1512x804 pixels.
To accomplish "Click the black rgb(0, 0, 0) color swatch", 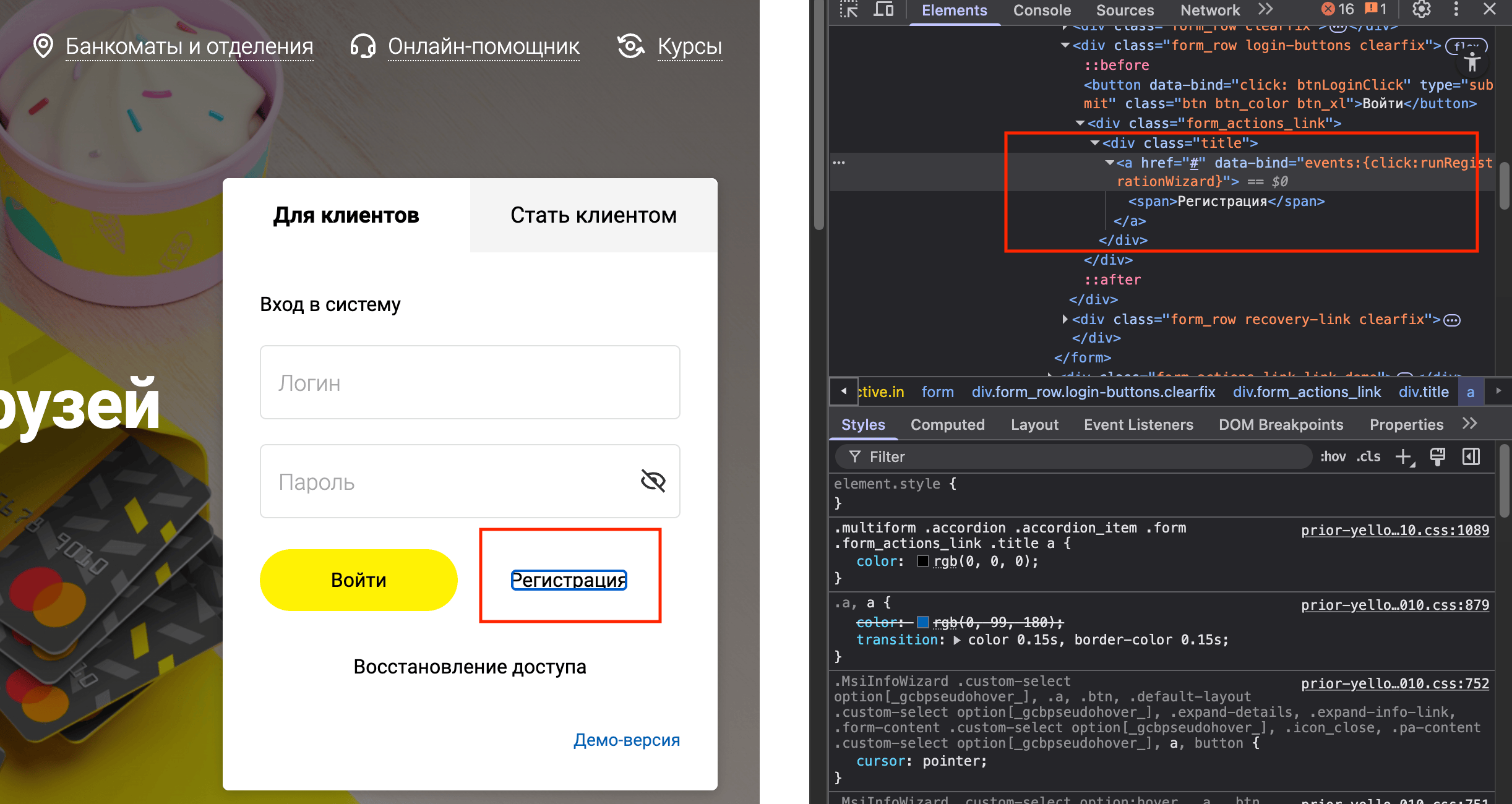I will tap(922, 562).
